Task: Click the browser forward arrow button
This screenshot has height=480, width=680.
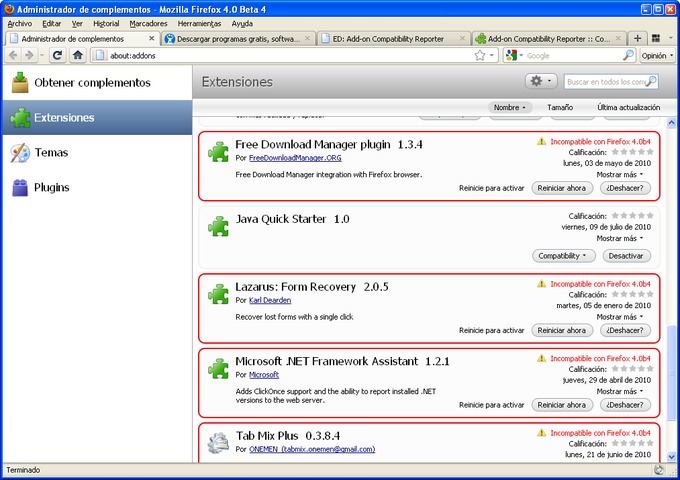Action: click(29, 55)
